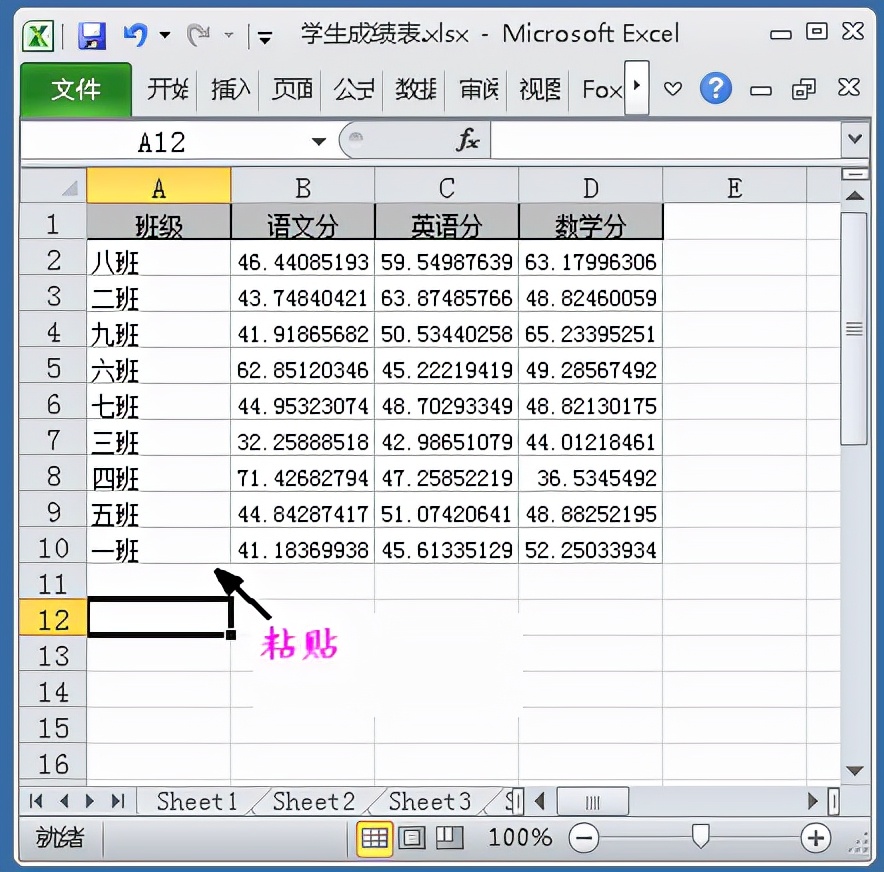Click the Excel program icon top-left

(35, 33)
